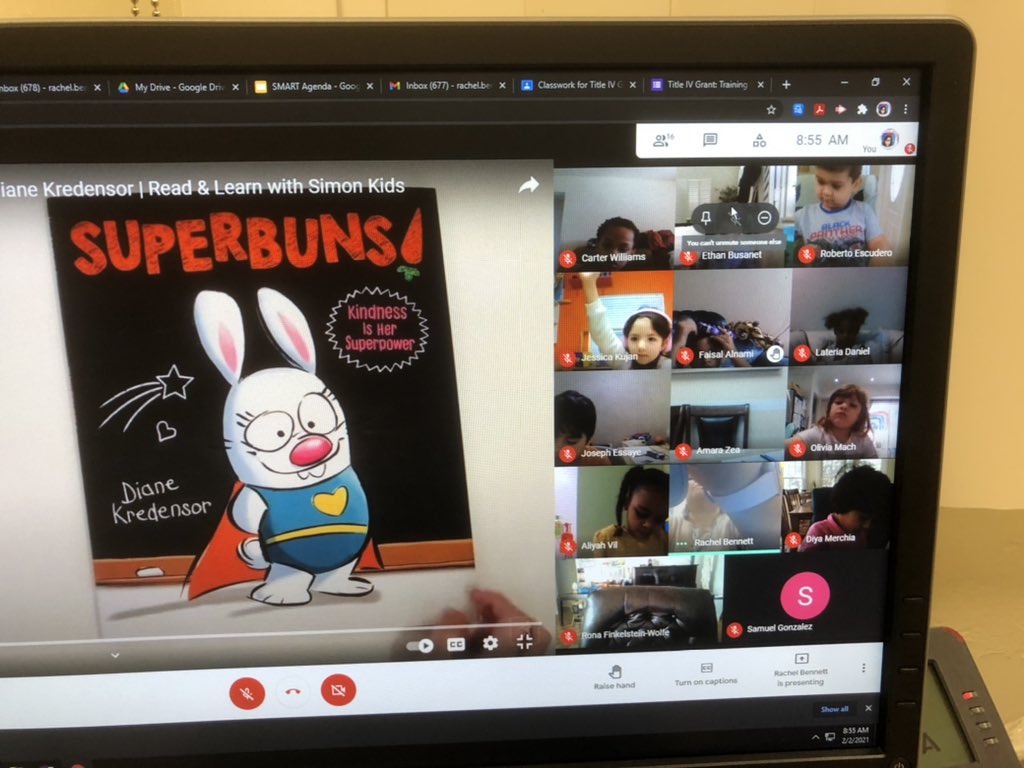Select Rona Finkelstein-Wolfe video tile
Viewport: 1024px width, 768px height.
pos(639,601)
